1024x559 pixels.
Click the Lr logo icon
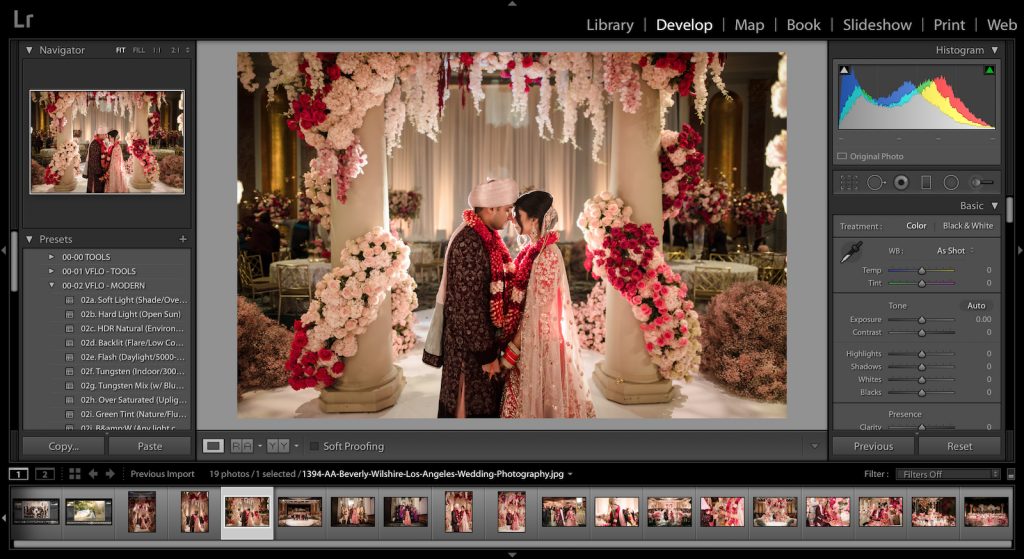point(23,20)
